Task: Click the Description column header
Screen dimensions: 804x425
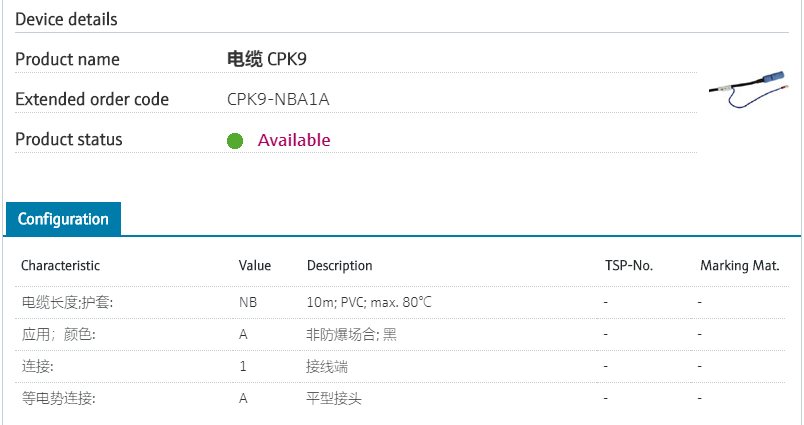Action: [339, 265]
